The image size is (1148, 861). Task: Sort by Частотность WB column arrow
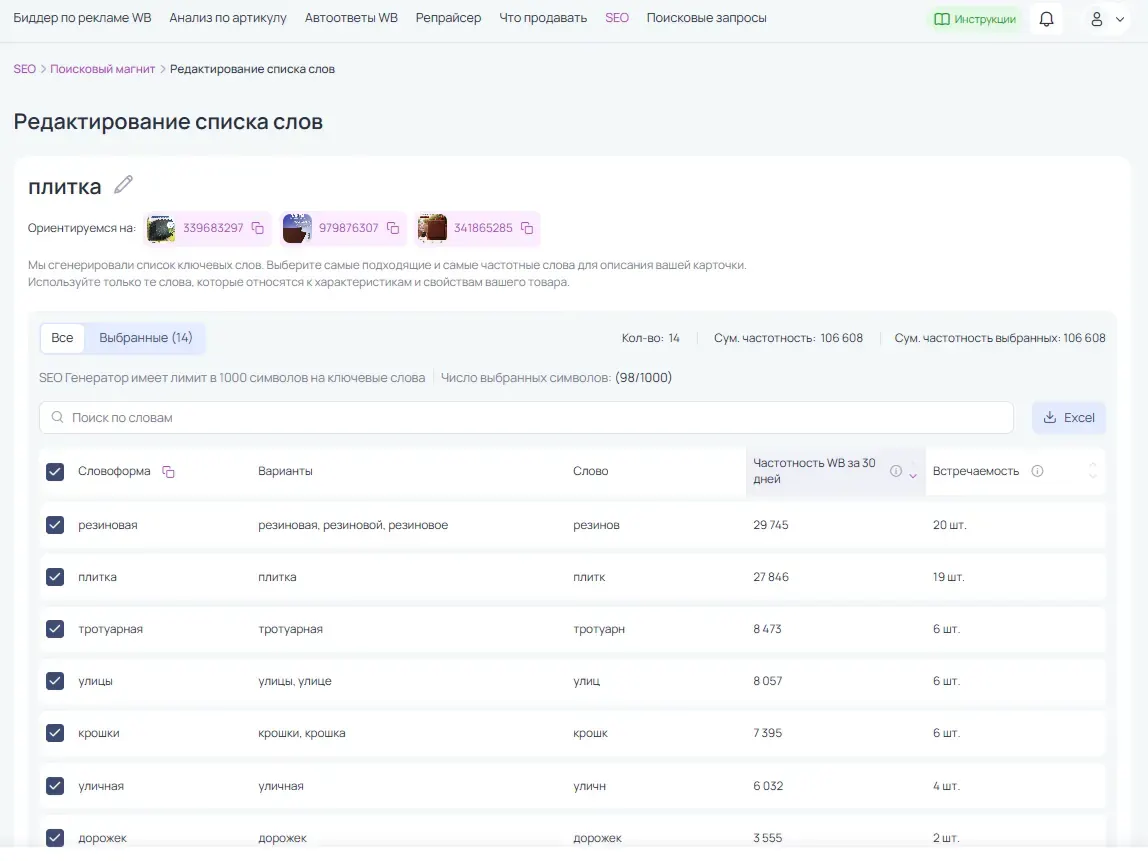pyautogui.click(x=913, y=476)
